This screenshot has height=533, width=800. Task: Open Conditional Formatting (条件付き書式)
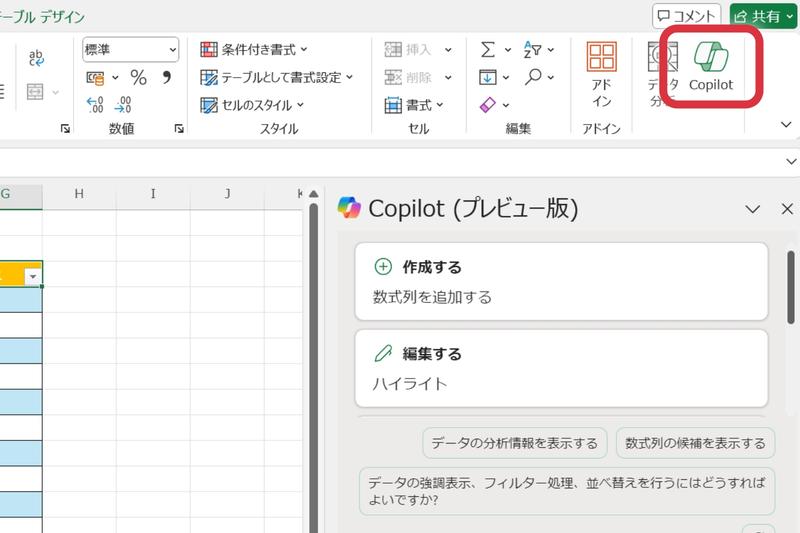click(254, 49)
